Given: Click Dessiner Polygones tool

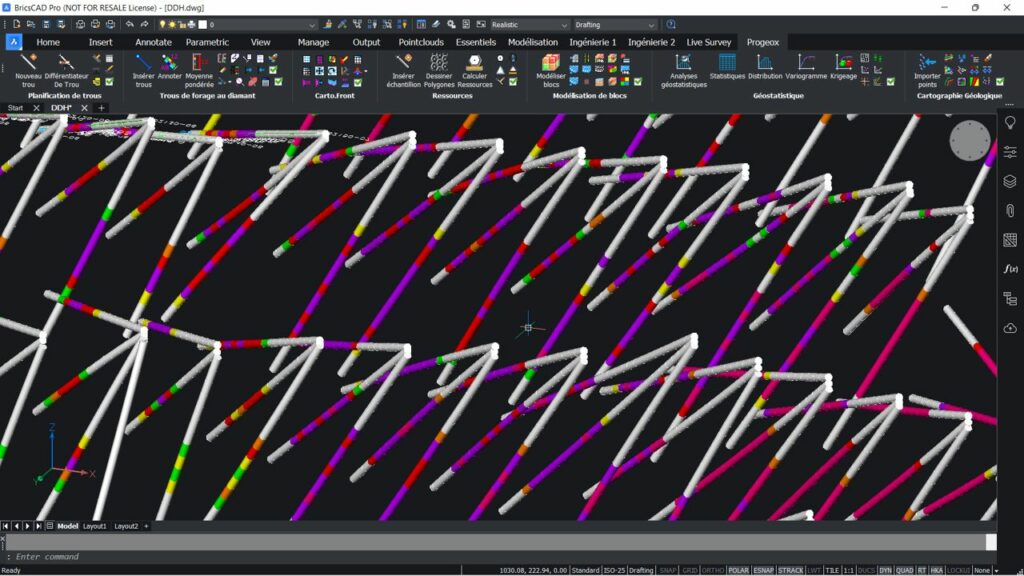Looking at the screenshot, I should click(439, 71).
